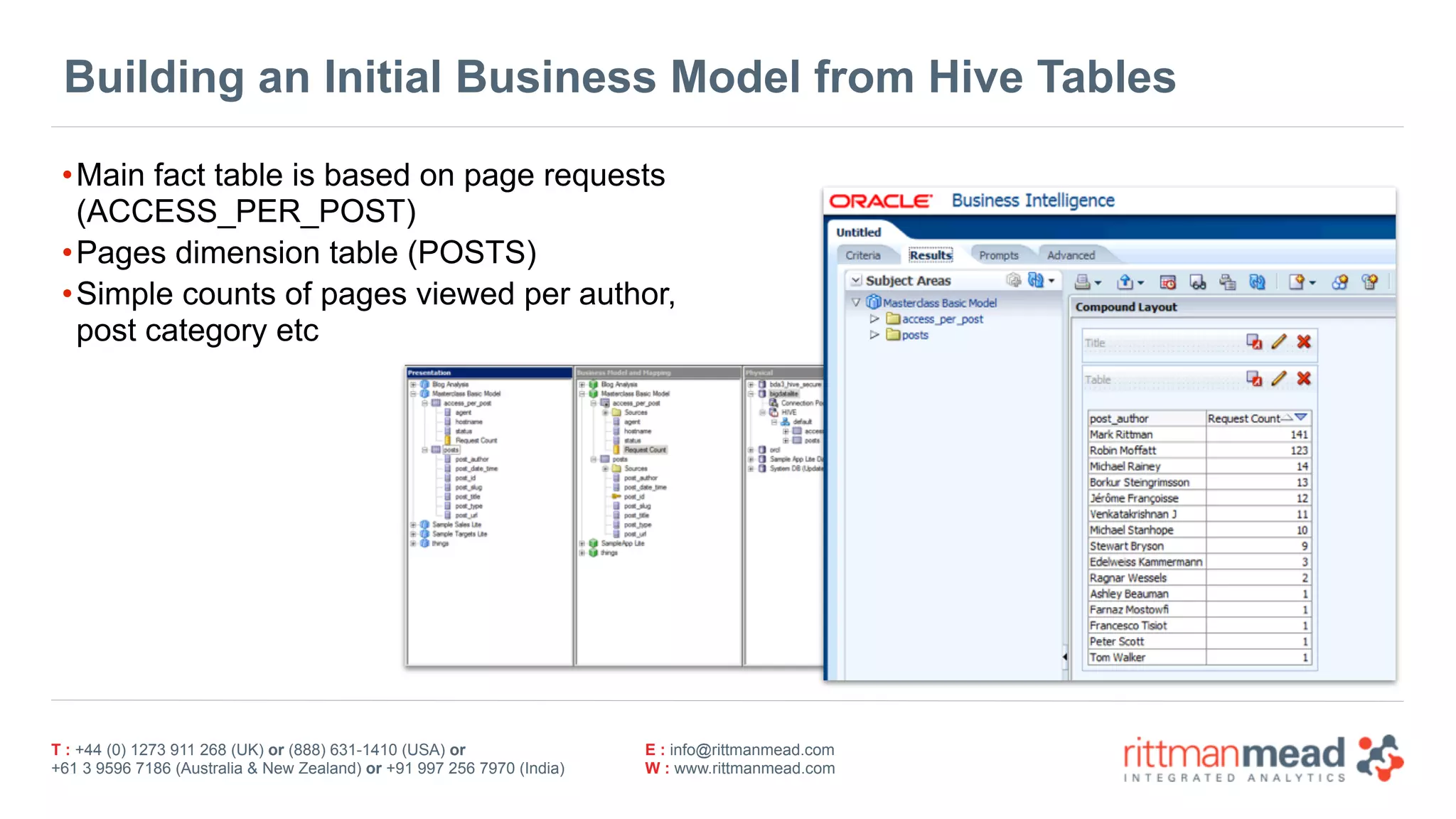Collapse Masterclass Basic Model tree node

856,302
